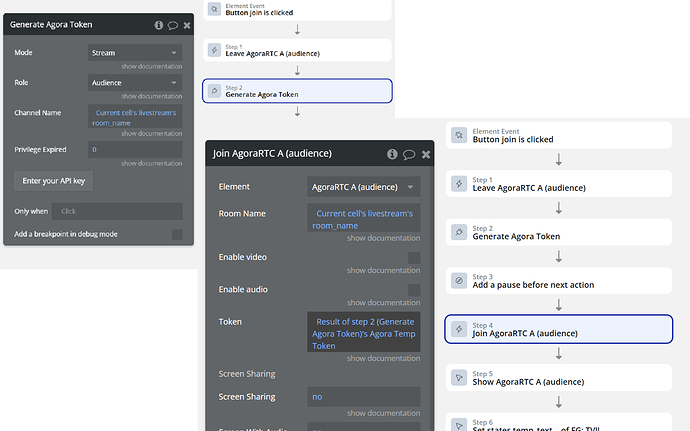
Task: Toggle Add a breakpoint in debug mode checkbox
Action: point(177,234)
